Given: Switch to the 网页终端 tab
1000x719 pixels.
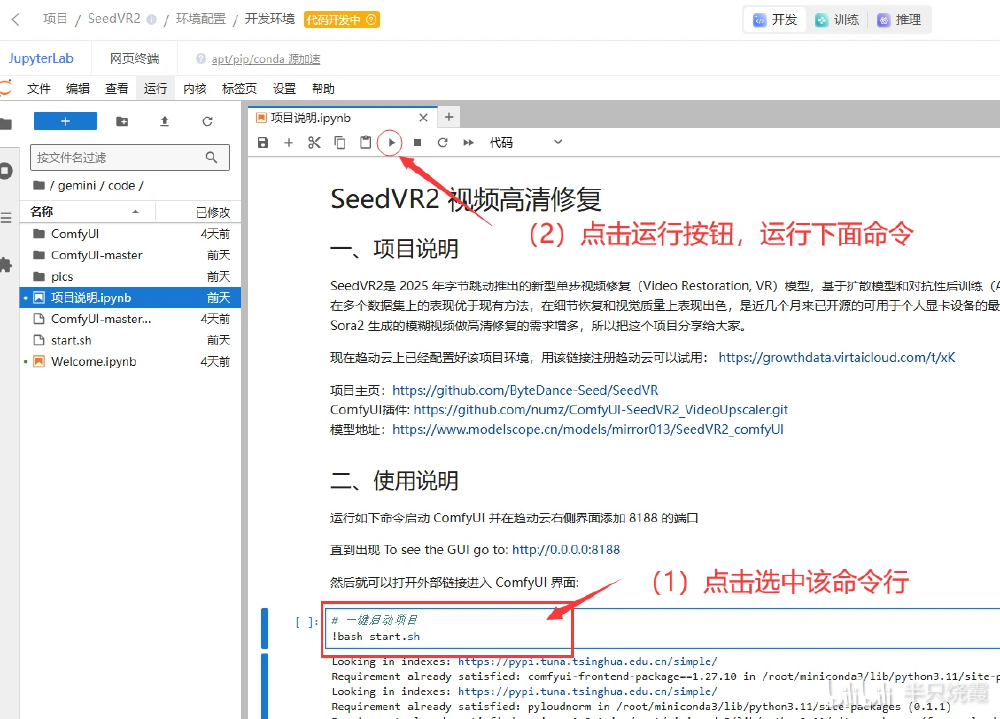Looking at the screenshot, I should pyautogui.click(x=135, y=58).
